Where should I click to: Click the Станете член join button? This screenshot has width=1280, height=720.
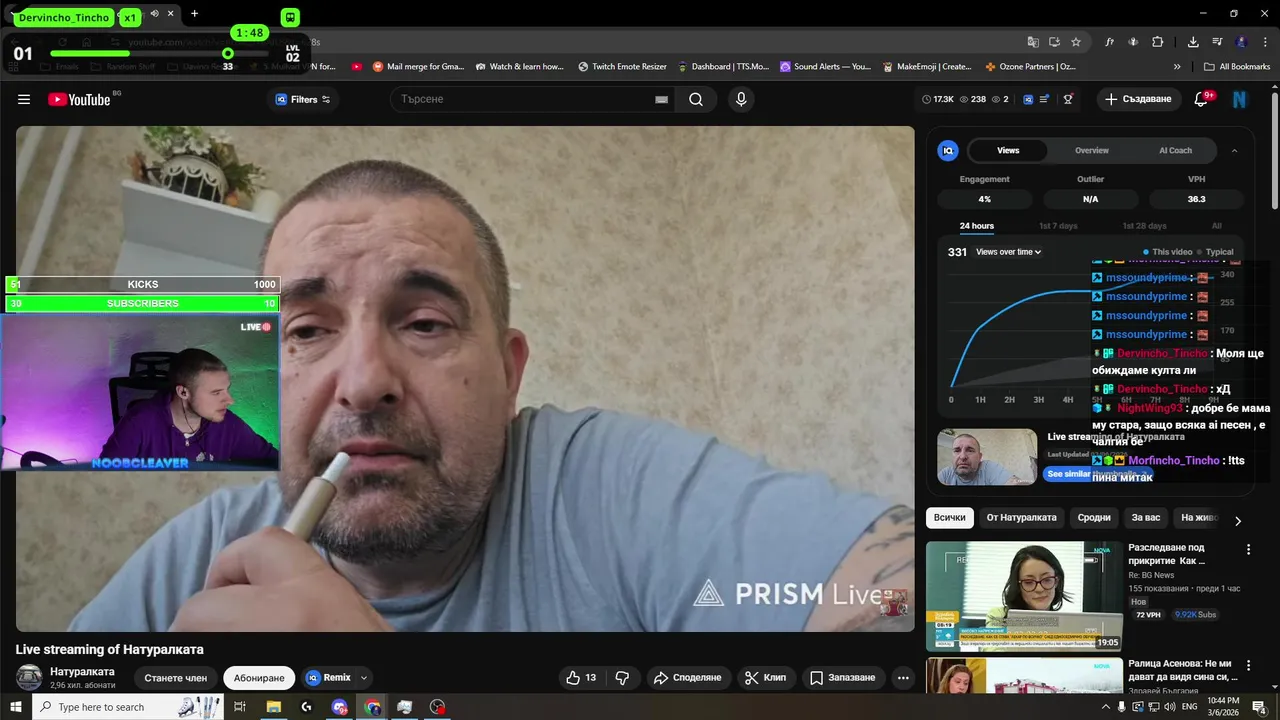coord(175,678)
